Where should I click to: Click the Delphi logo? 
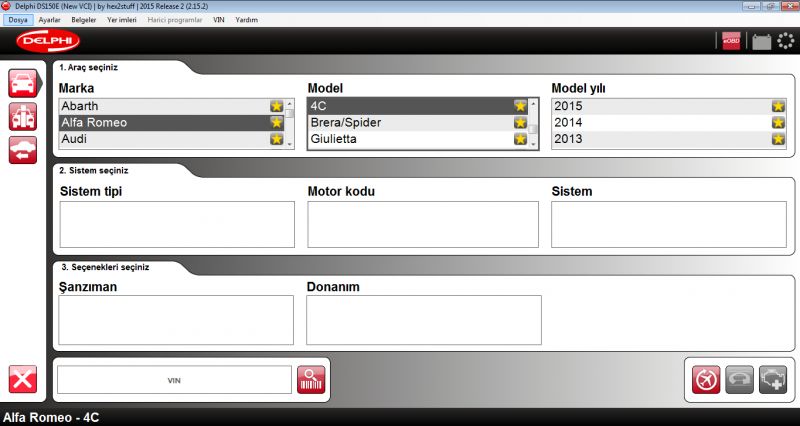click(48, 41)
